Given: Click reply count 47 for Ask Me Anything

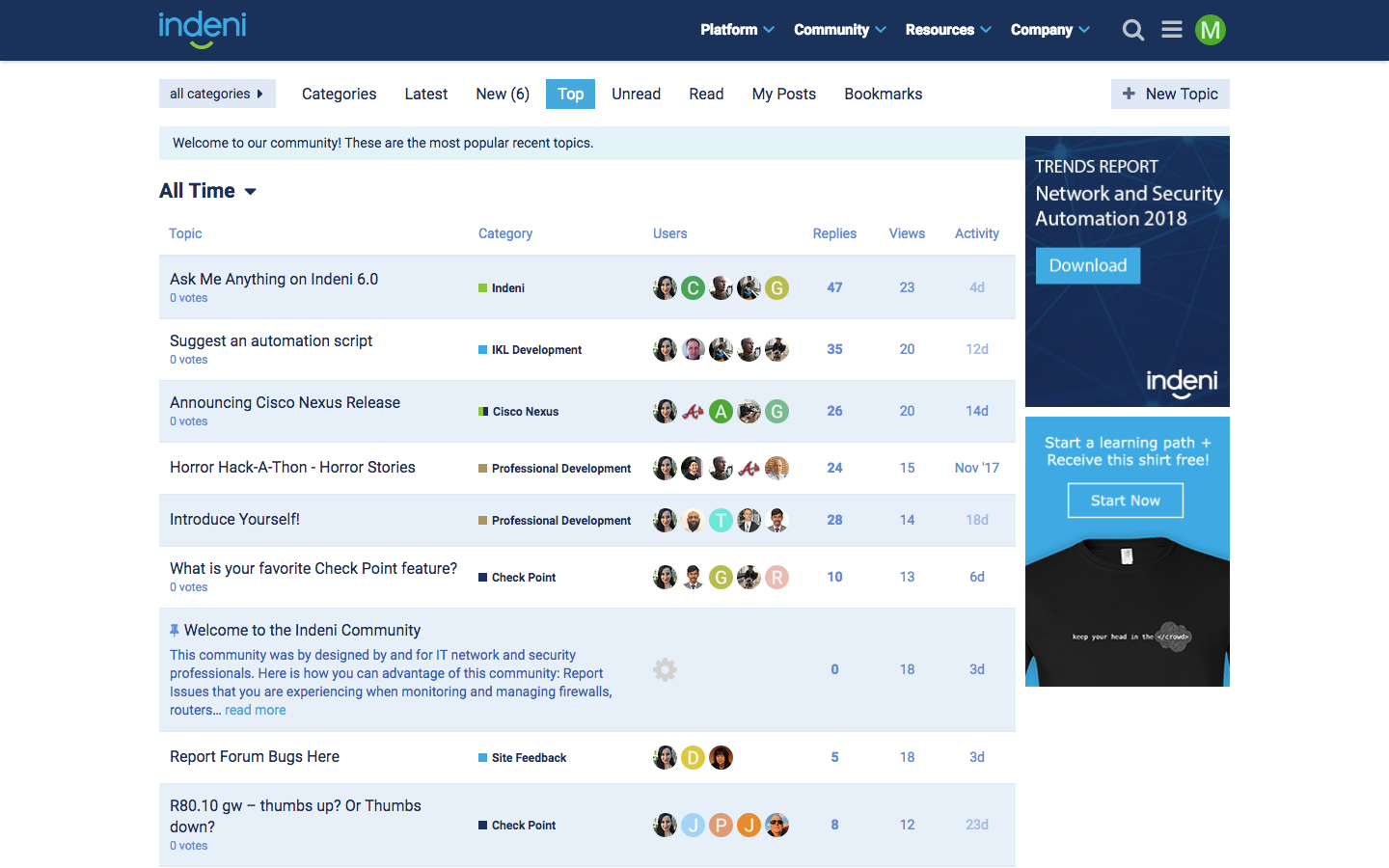Looking at the screenshot, I should 834,287.
